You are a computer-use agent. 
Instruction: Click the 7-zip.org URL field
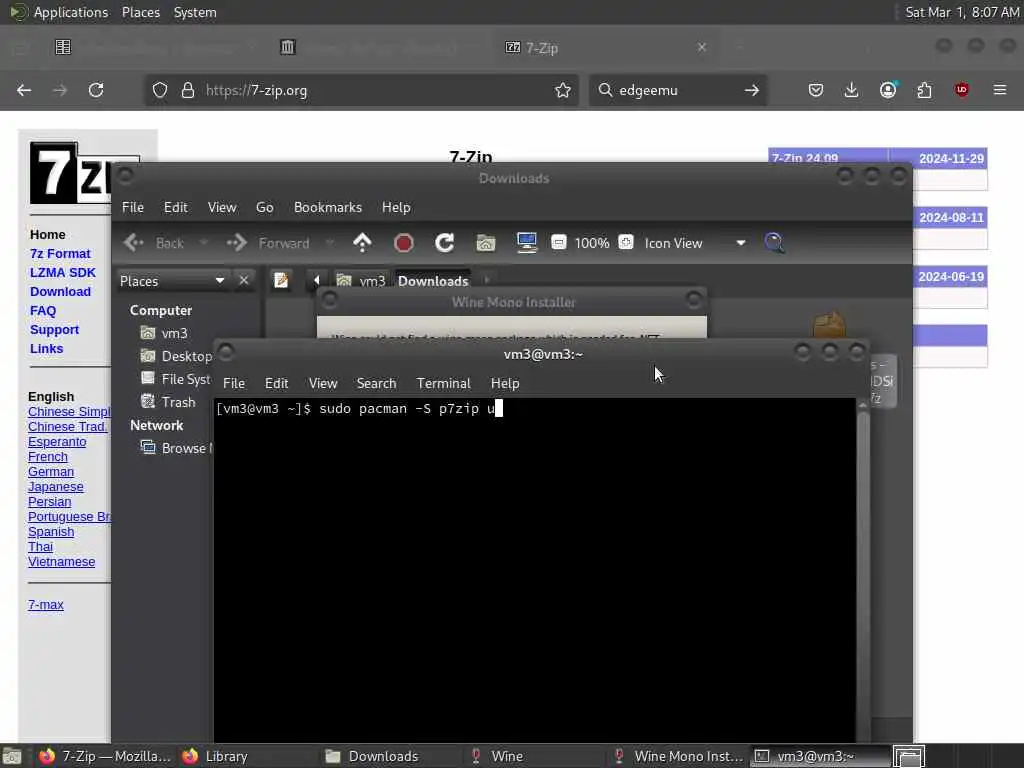tap(361, 90)
